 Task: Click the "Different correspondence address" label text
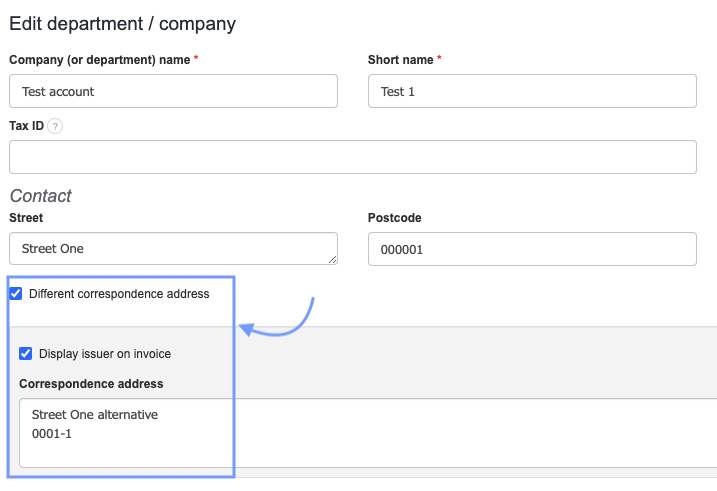119,294
